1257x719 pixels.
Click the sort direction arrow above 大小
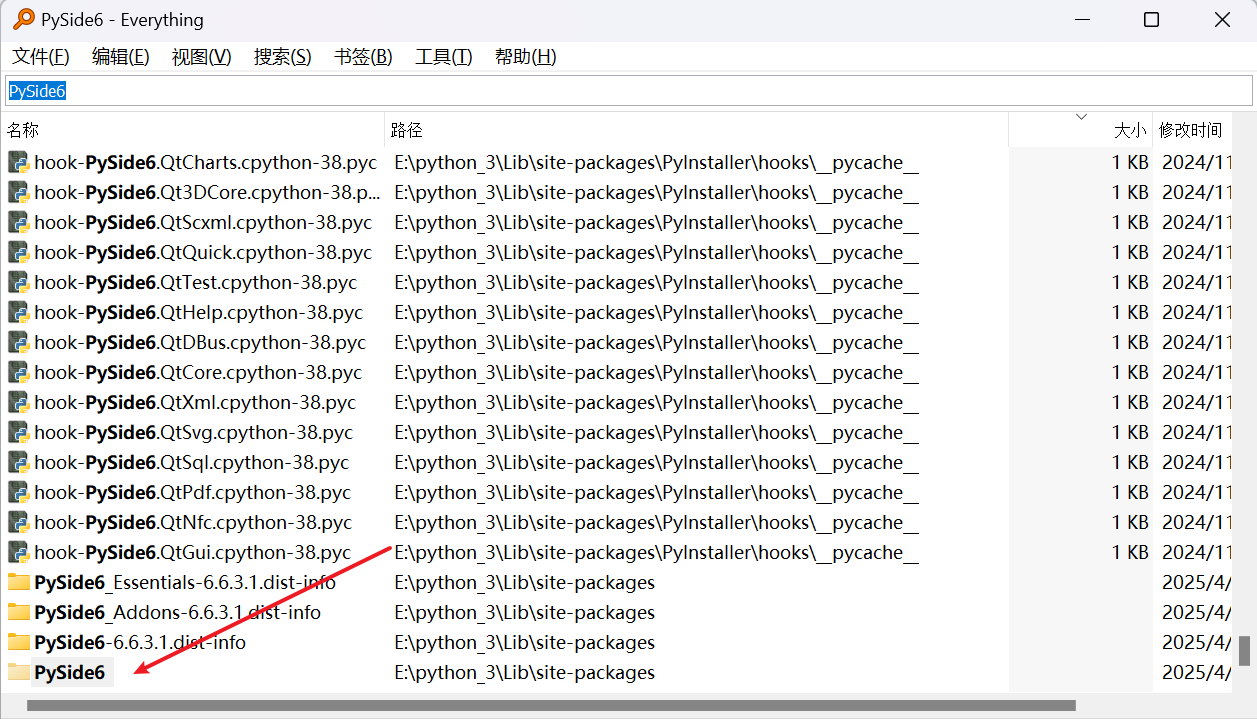coord(1081,117)
